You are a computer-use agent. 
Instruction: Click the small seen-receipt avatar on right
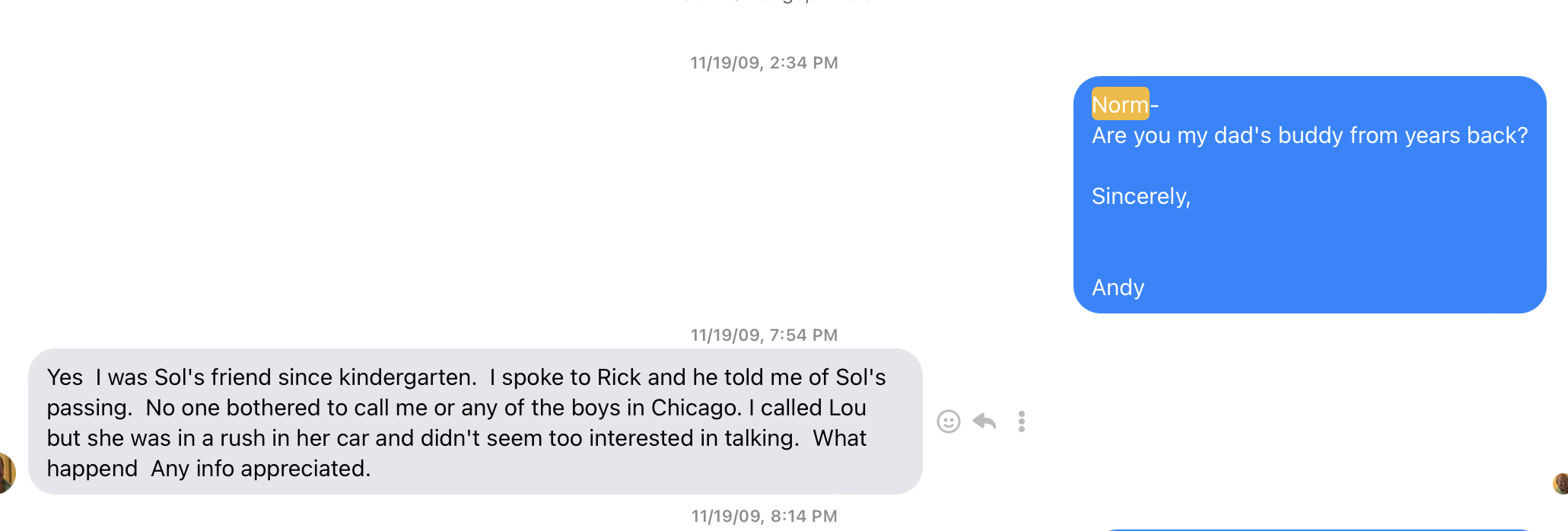pyautogui.click(x=1560, y=483)
